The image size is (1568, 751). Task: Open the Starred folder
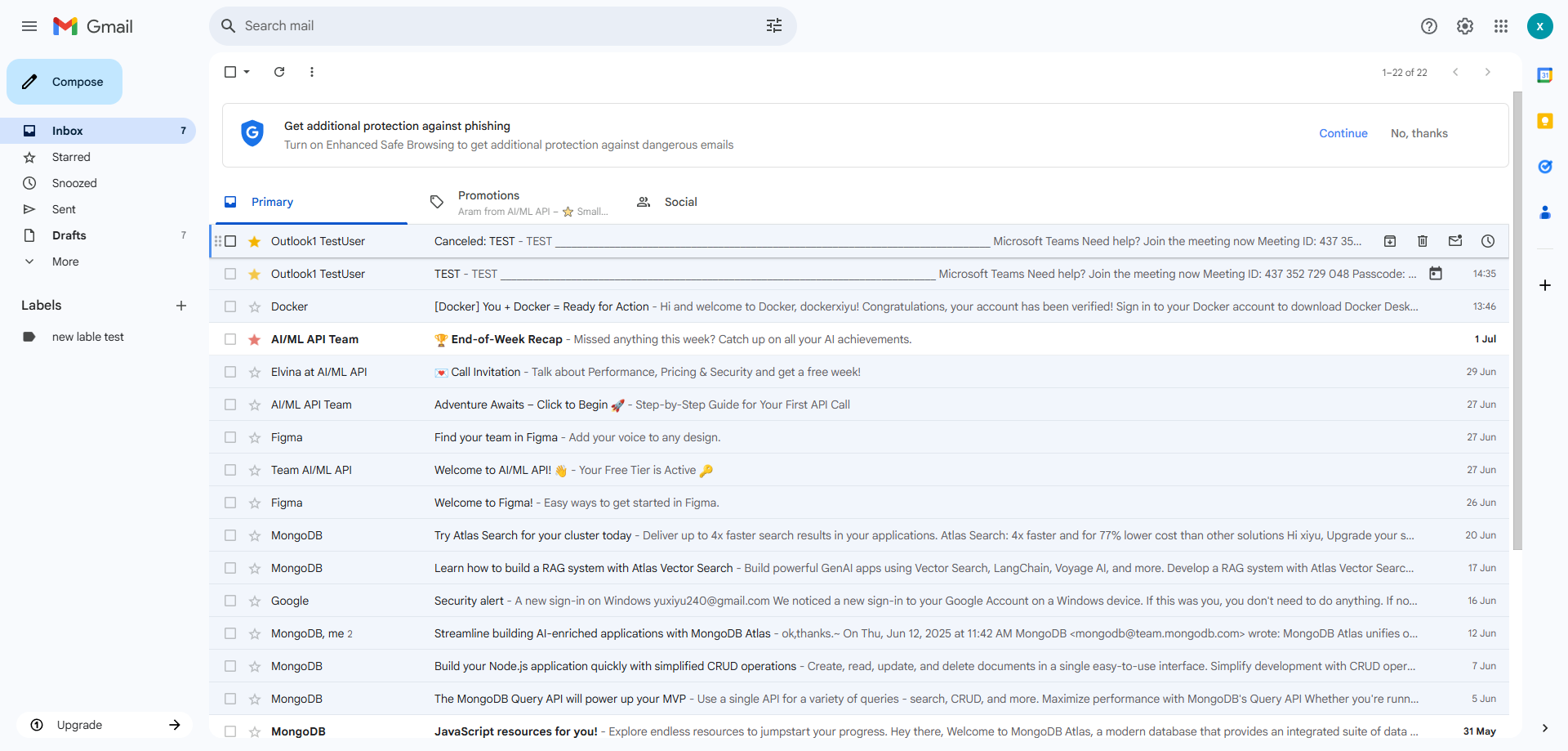click(x=98, y=157)
